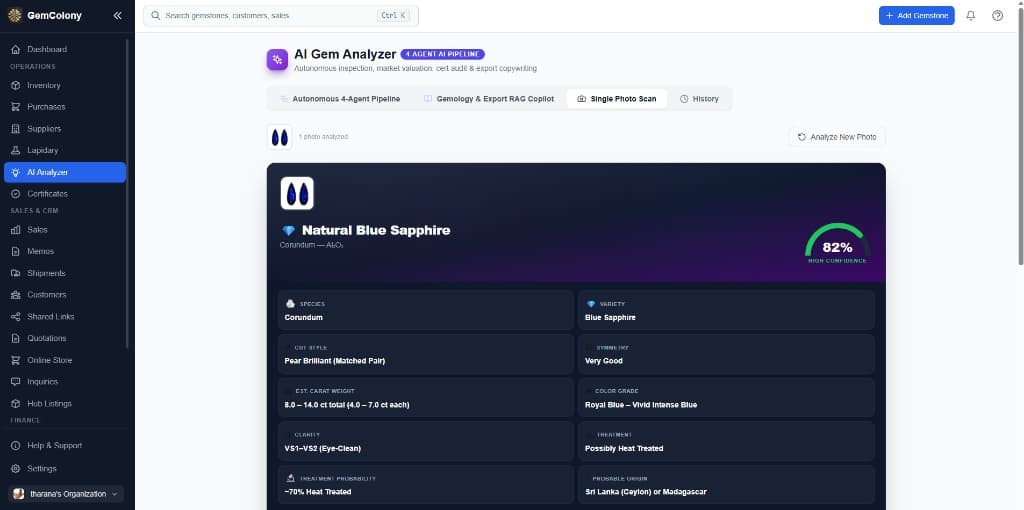The height and width of the screenshot is (510, 1024).
Task: Open Inventory in the sidebar
Action: click(65, 86)
